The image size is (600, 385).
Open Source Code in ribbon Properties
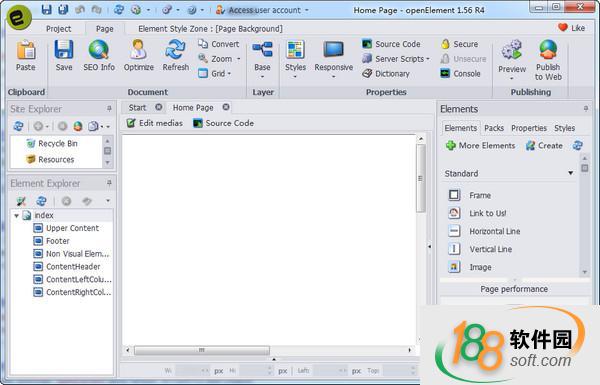click(391, 44)
